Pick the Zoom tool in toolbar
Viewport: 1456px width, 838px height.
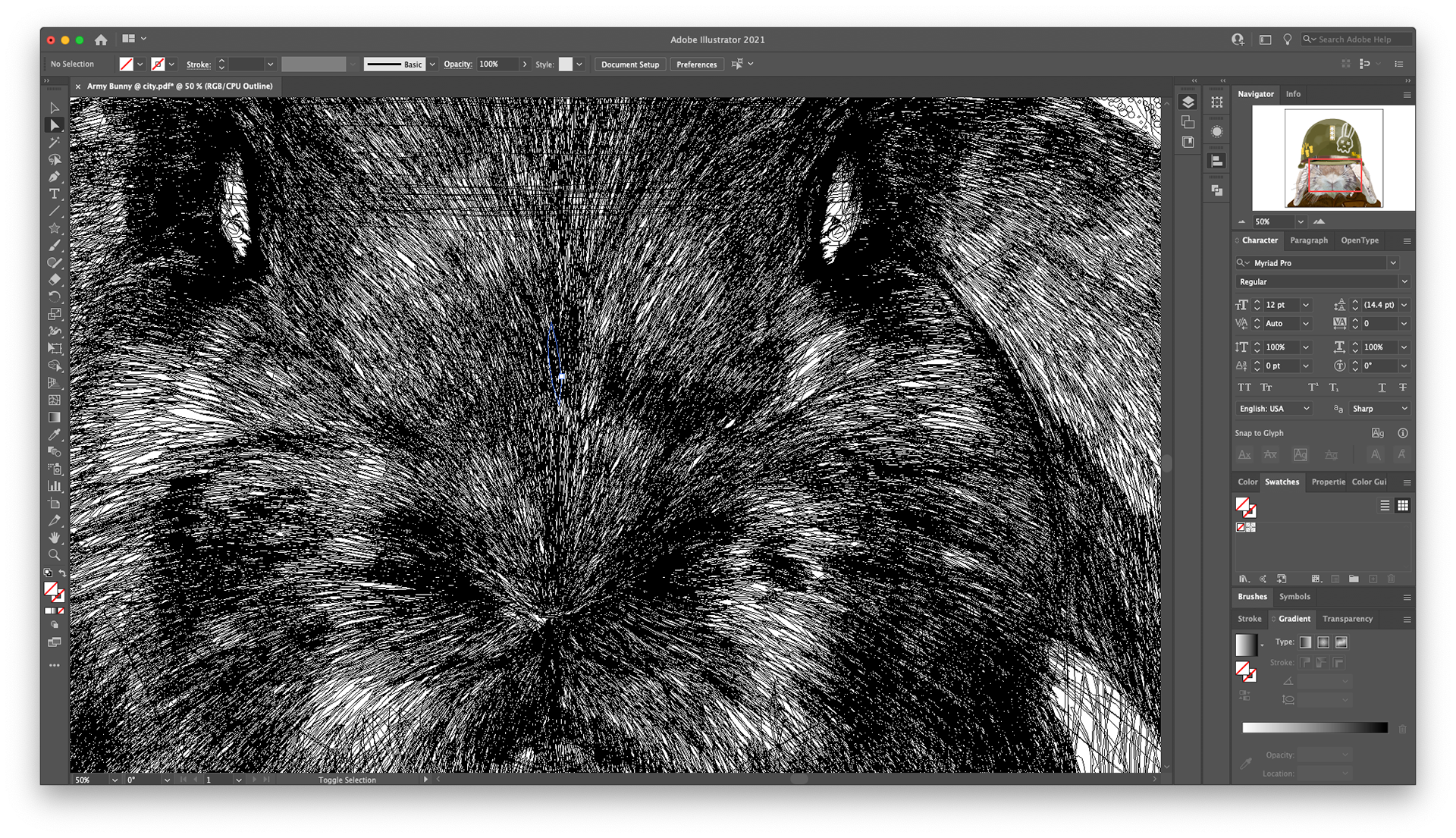[x=55, y=555]
